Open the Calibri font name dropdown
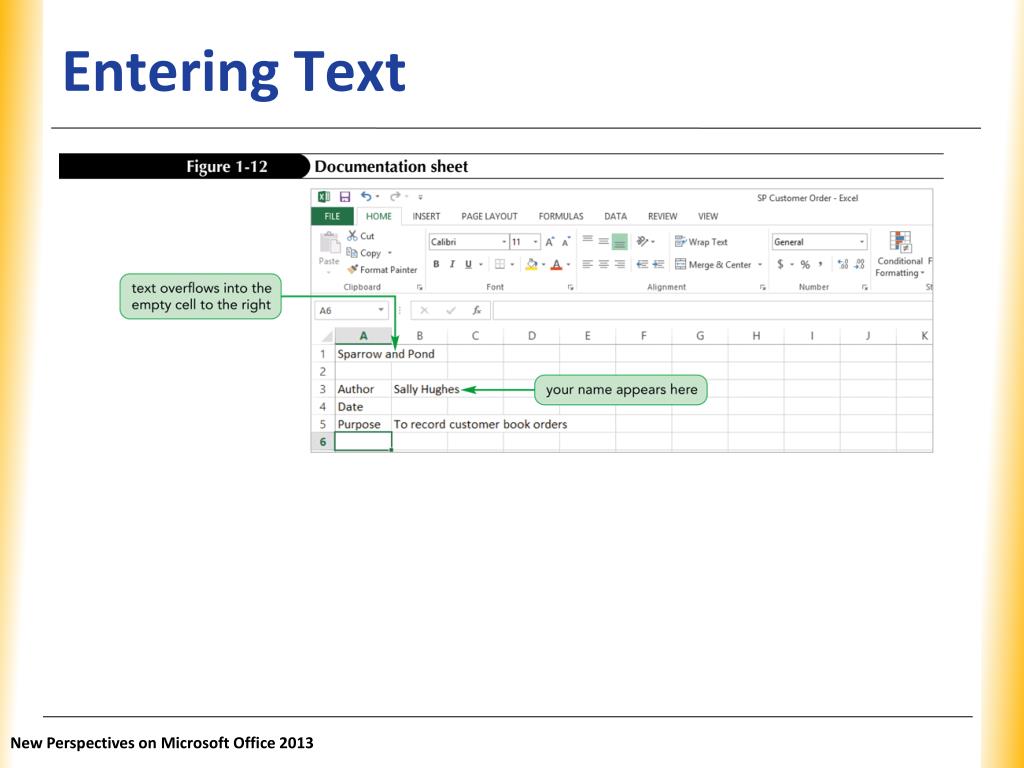Image resolution: width=1024 pixels, height=768 pixels. coord(504,242)
